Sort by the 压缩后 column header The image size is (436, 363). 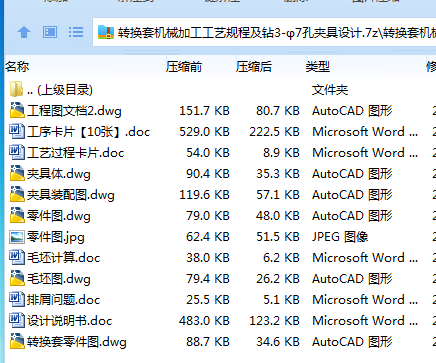coord(254,67)
